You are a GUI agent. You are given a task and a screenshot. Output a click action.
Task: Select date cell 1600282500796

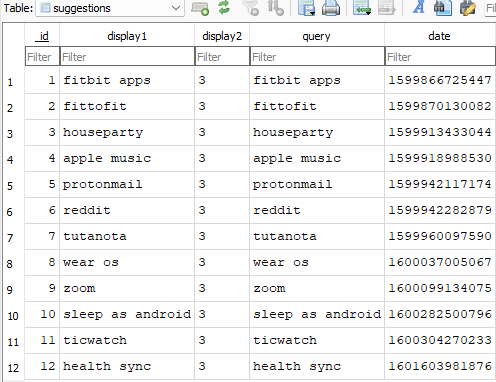pyautogui.click(x=440, y=314)
